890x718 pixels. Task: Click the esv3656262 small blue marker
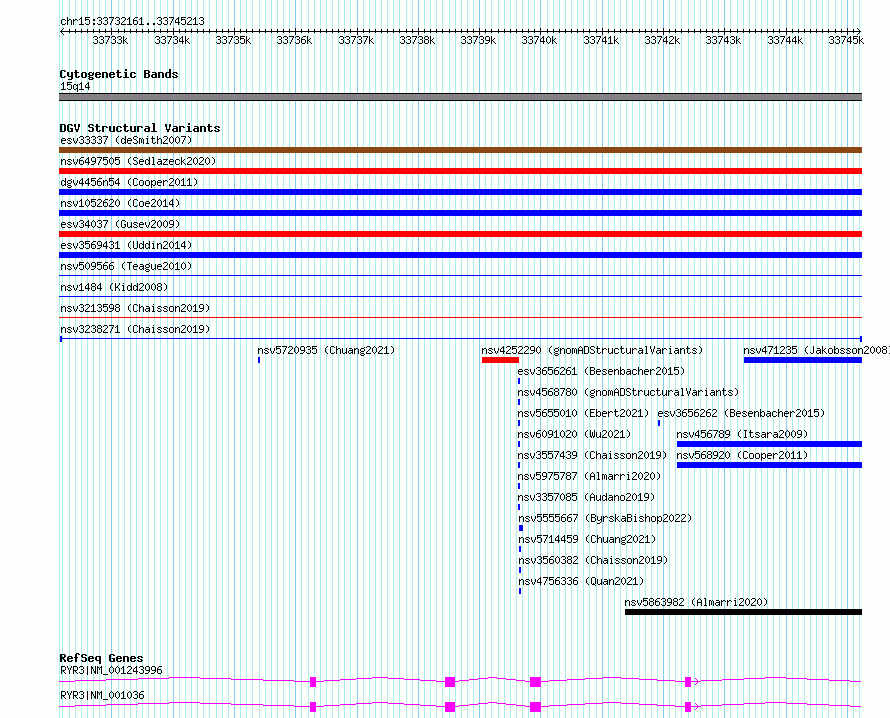pos(658,423)
